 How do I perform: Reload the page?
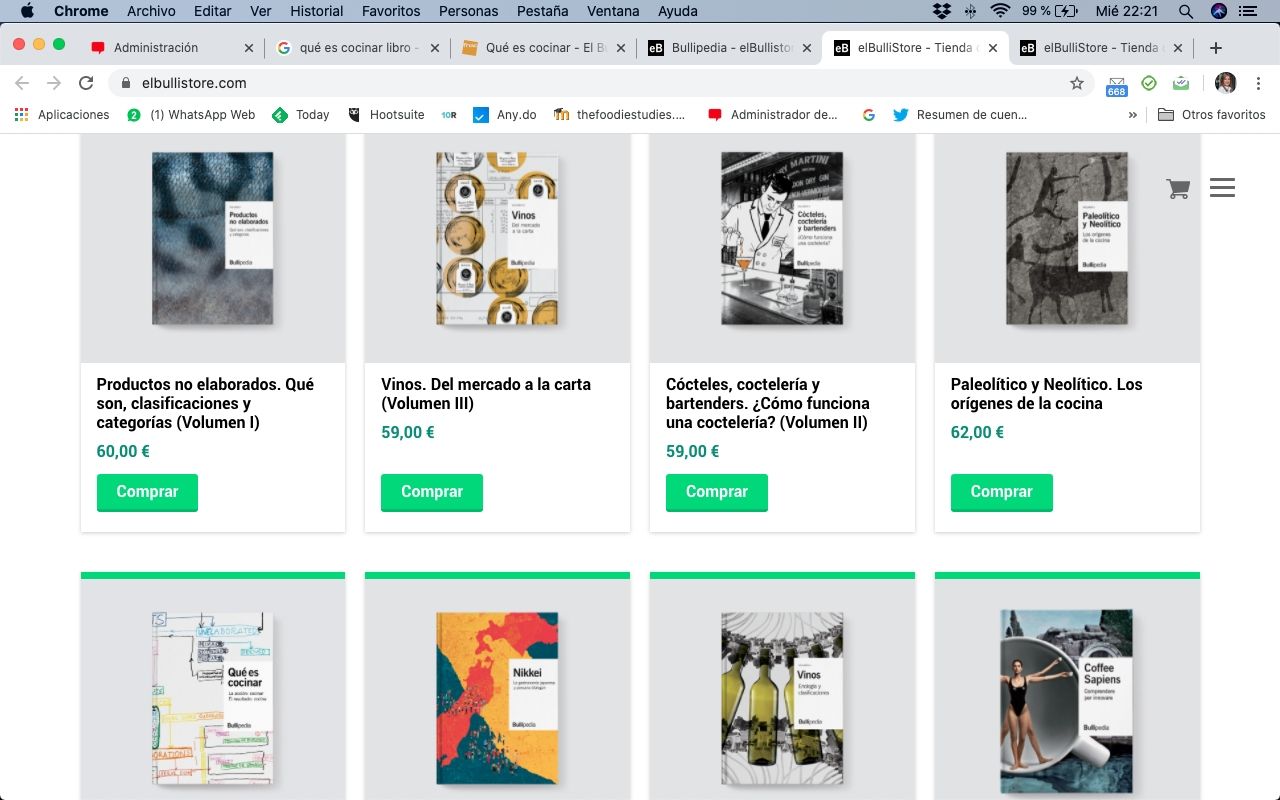click(86, 83)
